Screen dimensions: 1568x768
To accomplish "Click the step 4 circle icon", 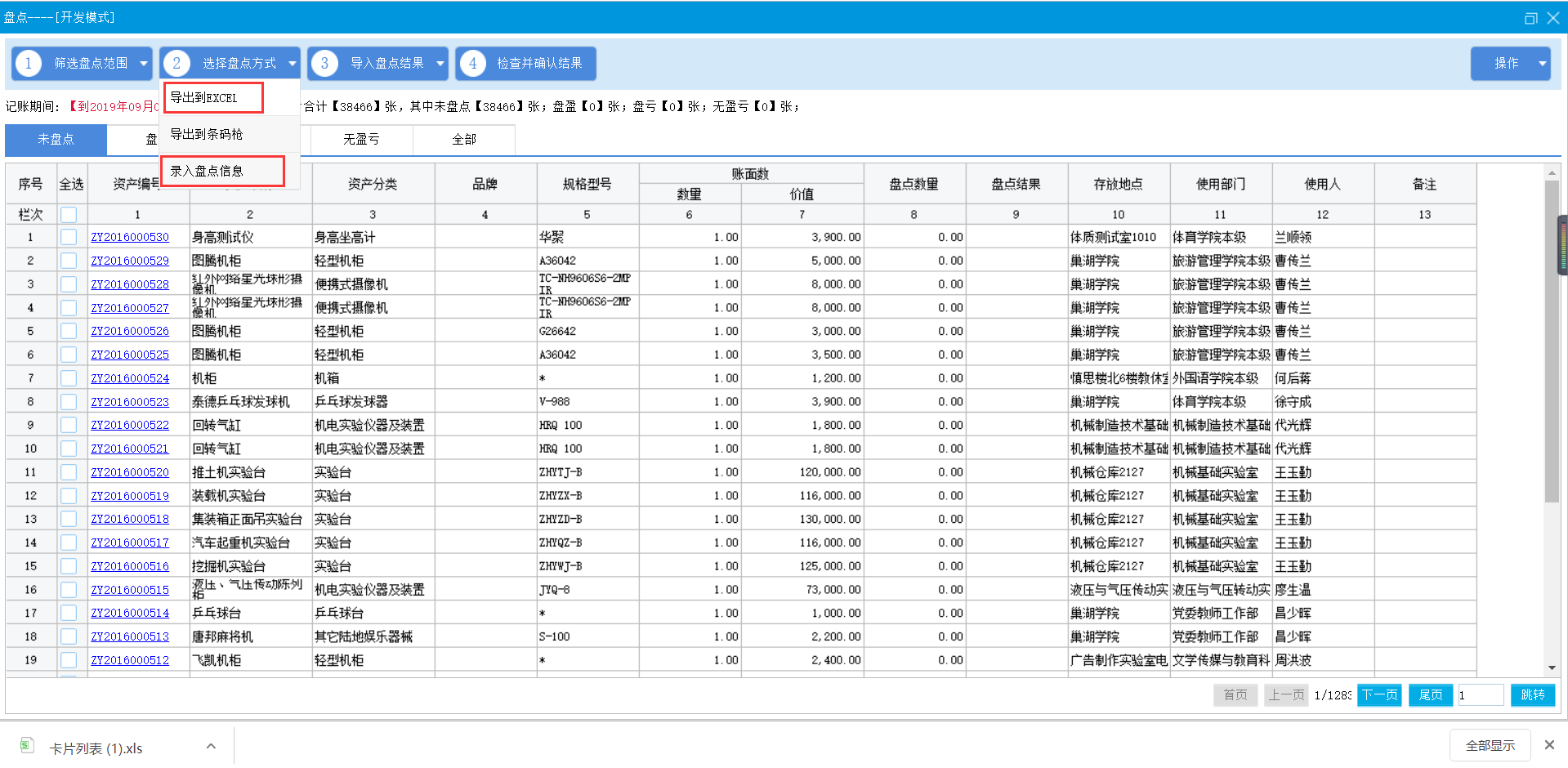I will click(472, 63).
